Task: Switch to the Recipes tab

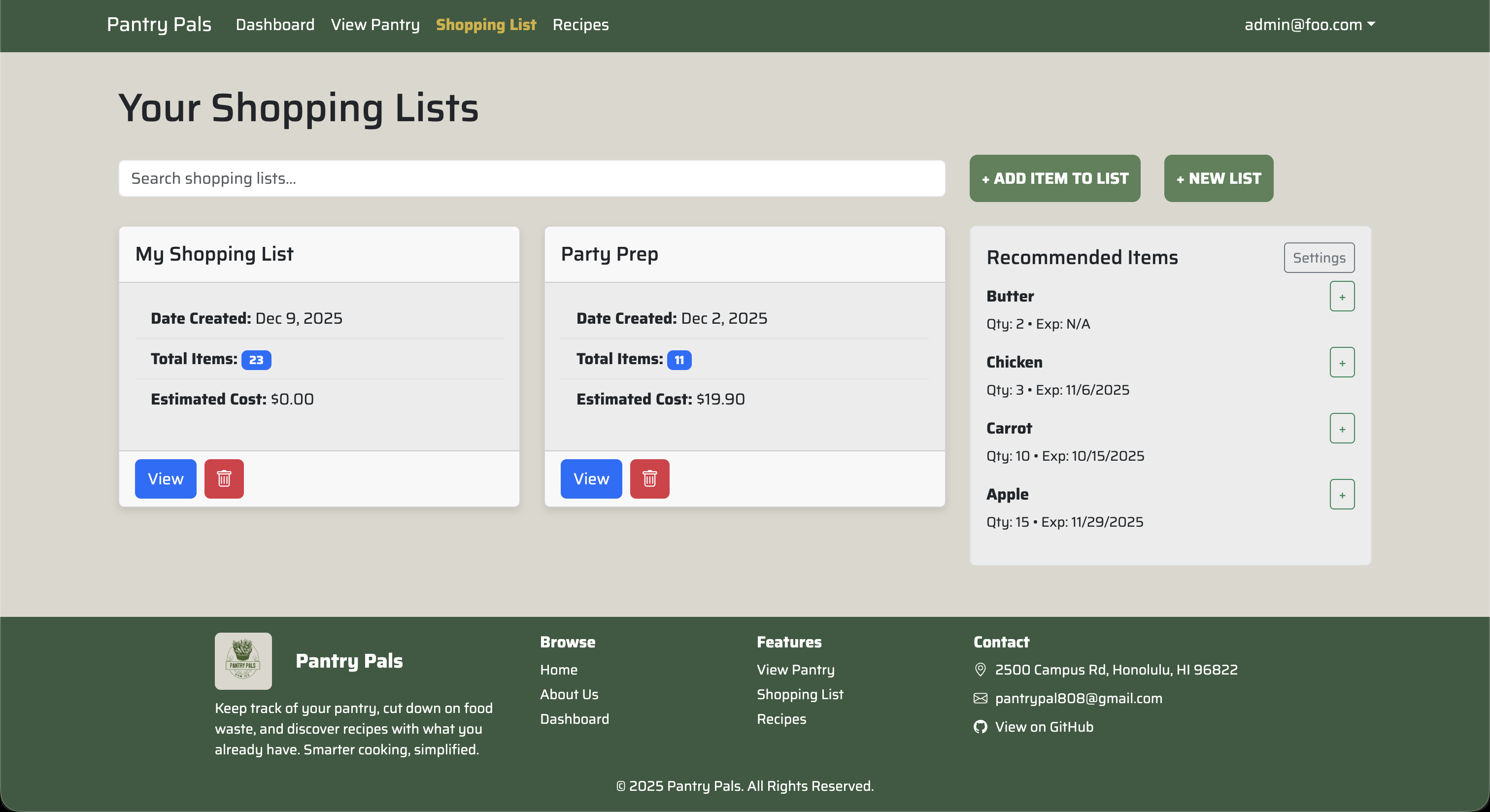Action: point(580,25)
